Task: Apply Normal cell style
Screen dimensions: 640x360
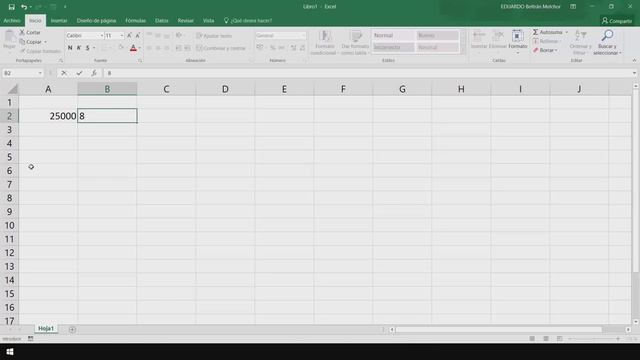Action: click(393, 36)
